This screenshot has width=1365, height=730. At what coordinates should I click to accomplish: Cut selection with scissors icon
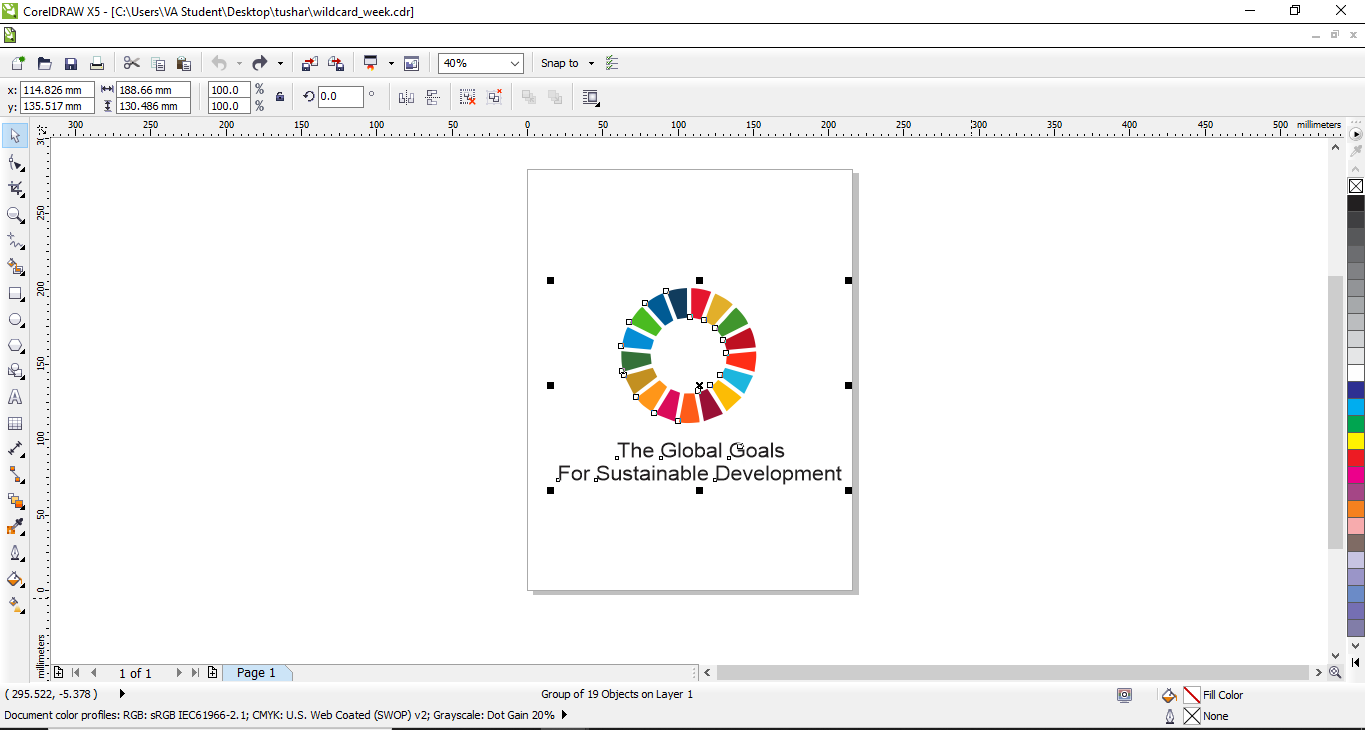(132, 63)
